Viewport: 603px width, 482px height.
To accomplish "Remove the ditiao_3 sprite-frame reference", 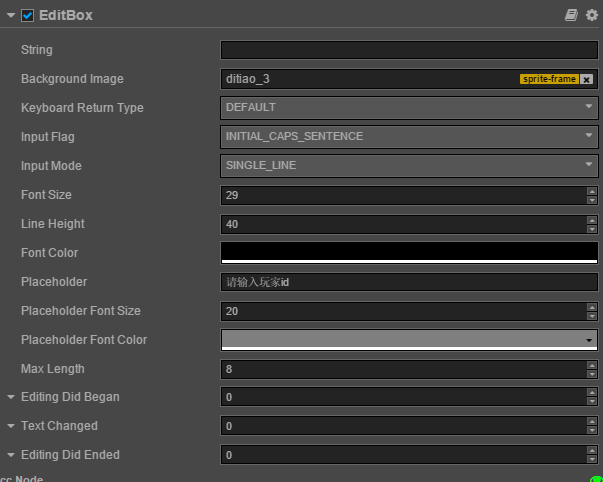I will [587, 79].
